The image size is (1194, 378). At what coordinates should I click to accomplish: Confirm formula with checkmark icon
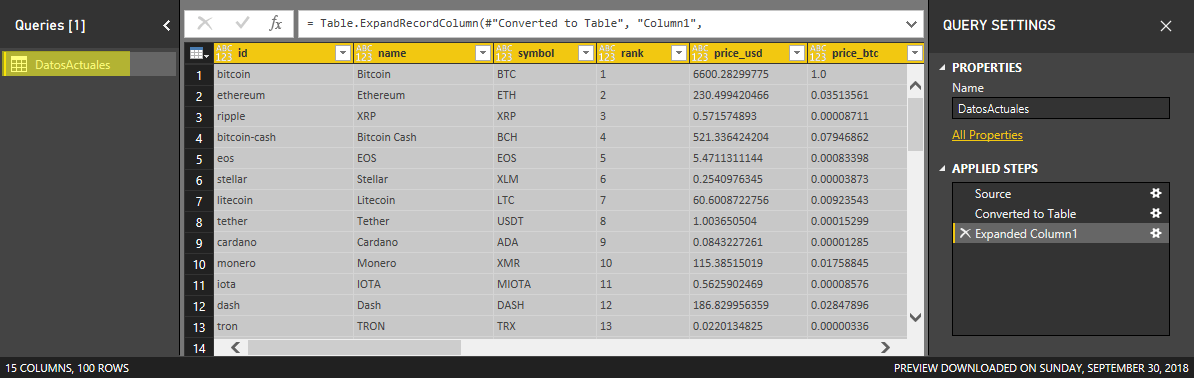pyautogui.click(x=243, y=24)
